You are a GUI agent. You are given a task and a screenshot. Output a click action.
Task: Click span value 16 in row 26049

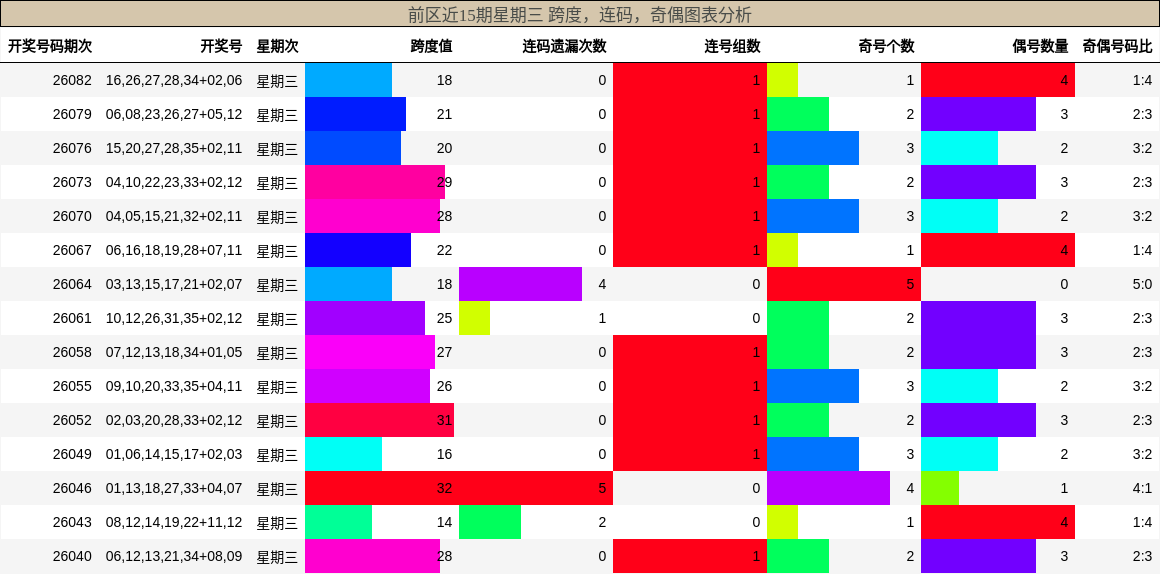[445, 454]
